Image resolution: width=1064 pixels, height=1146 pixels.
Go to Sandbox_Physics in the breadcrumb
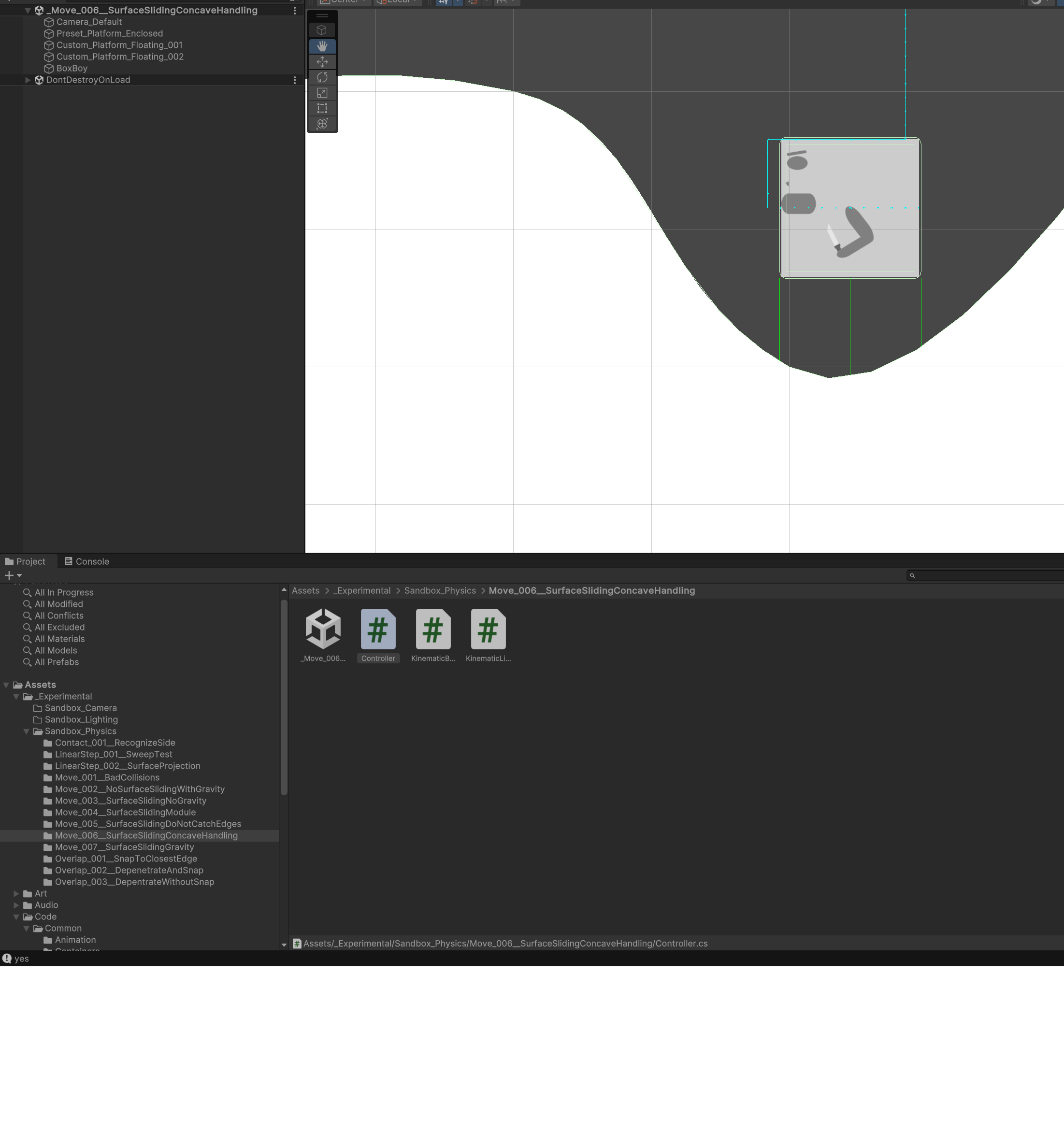tap(439, 590)
